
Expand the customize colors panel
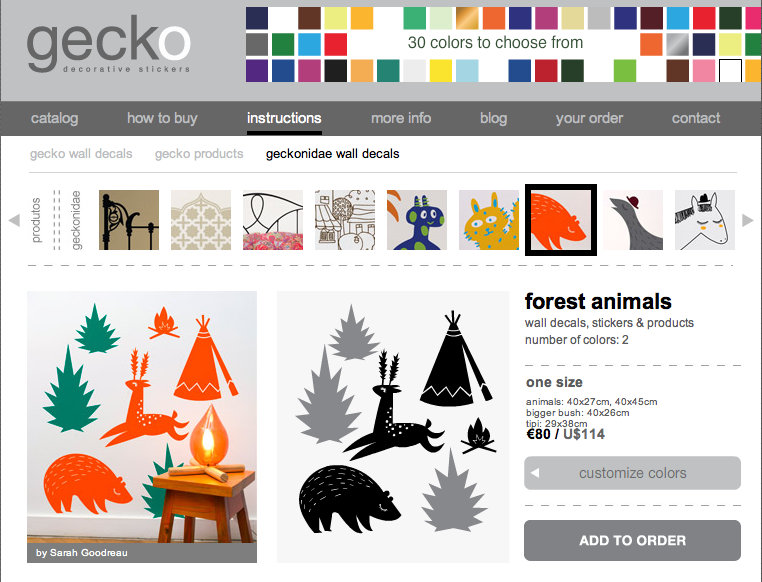coord(632,473)
